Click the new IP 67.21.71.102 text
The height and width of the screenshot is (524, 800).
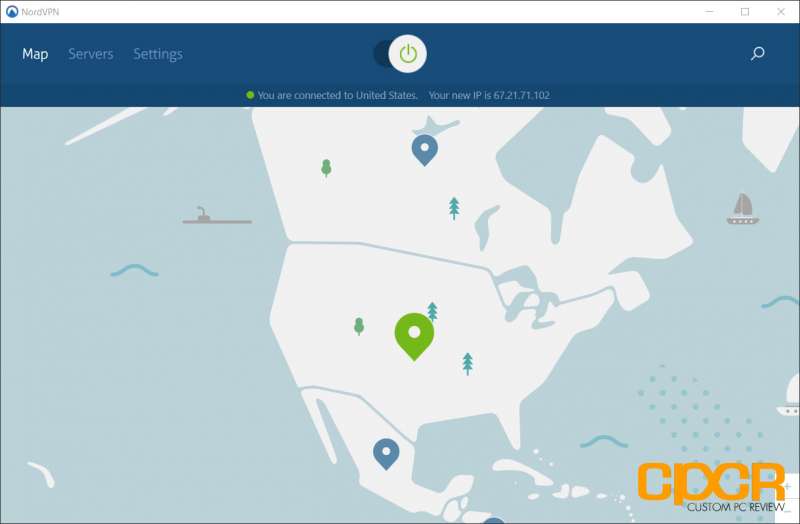point(489,95)
